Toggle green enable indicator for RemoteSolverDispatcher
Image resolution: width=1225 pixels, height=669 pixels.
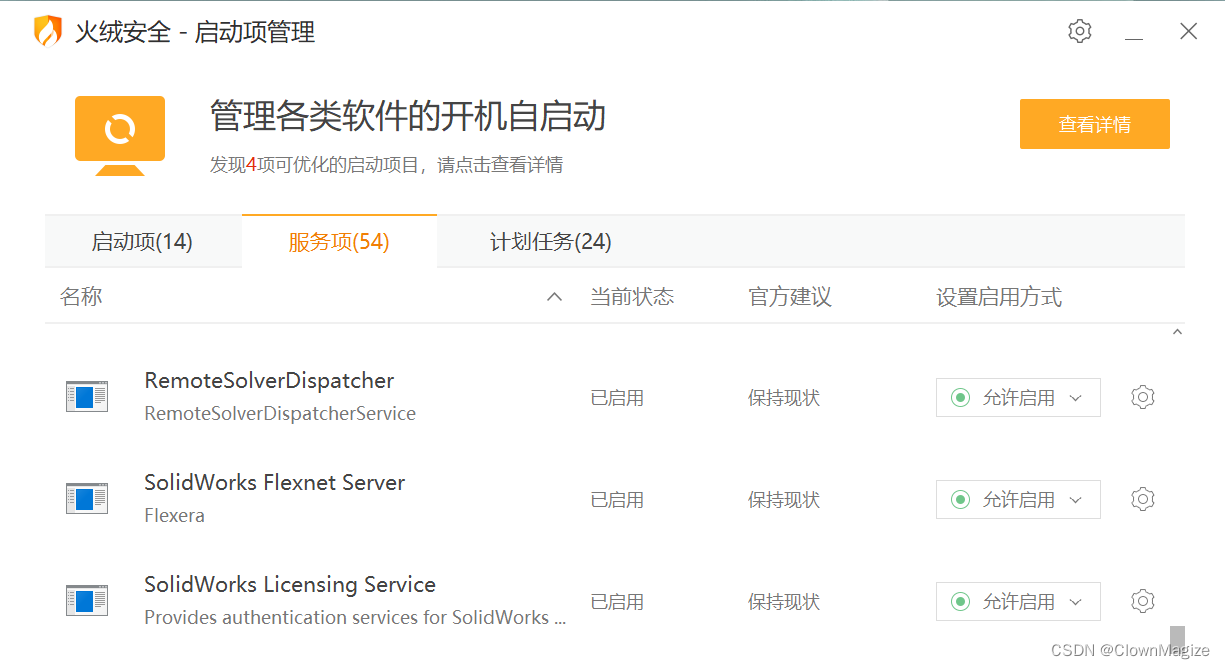click(960, 398)
